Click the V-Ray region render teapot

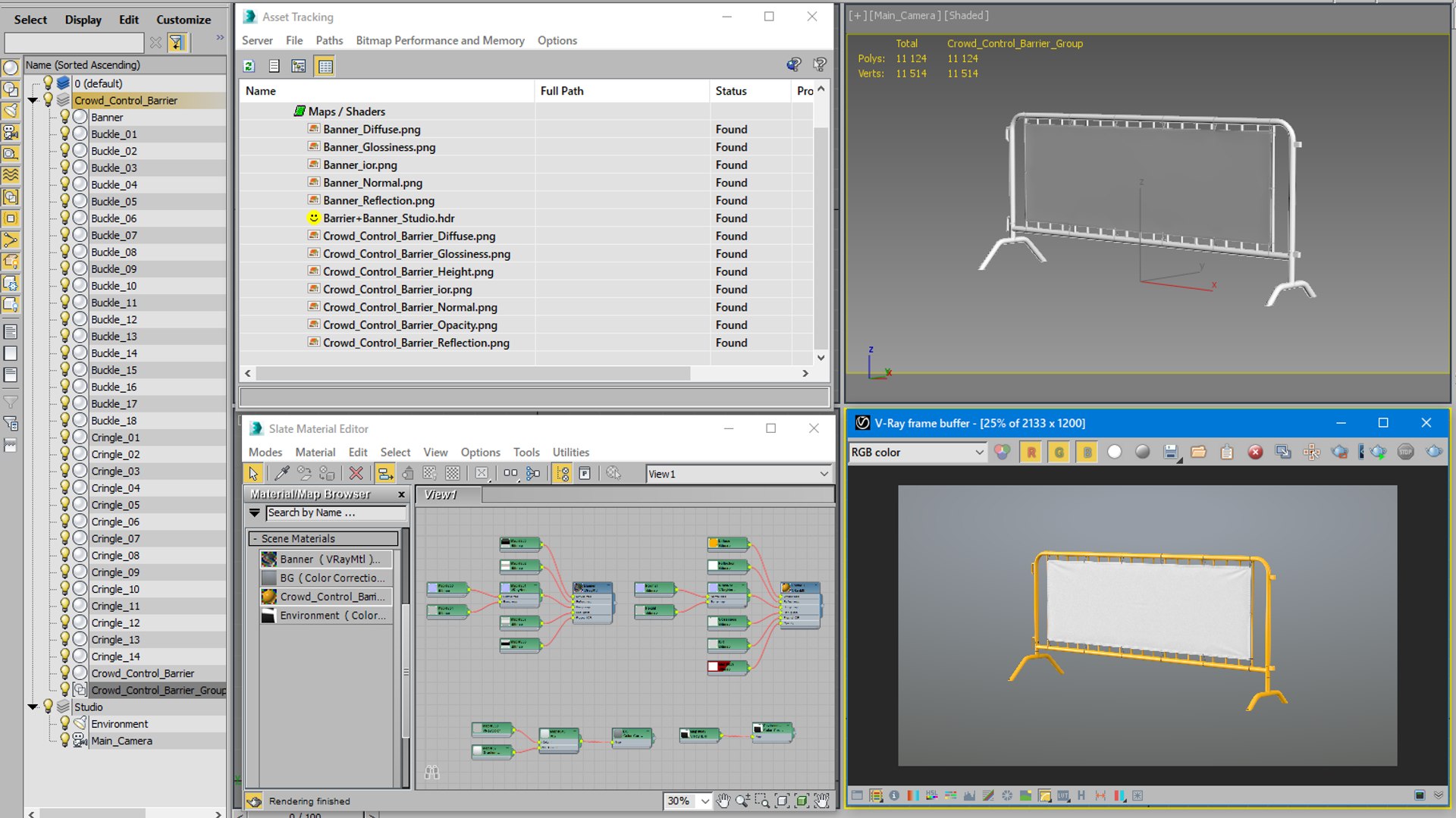pos(1340,453)
